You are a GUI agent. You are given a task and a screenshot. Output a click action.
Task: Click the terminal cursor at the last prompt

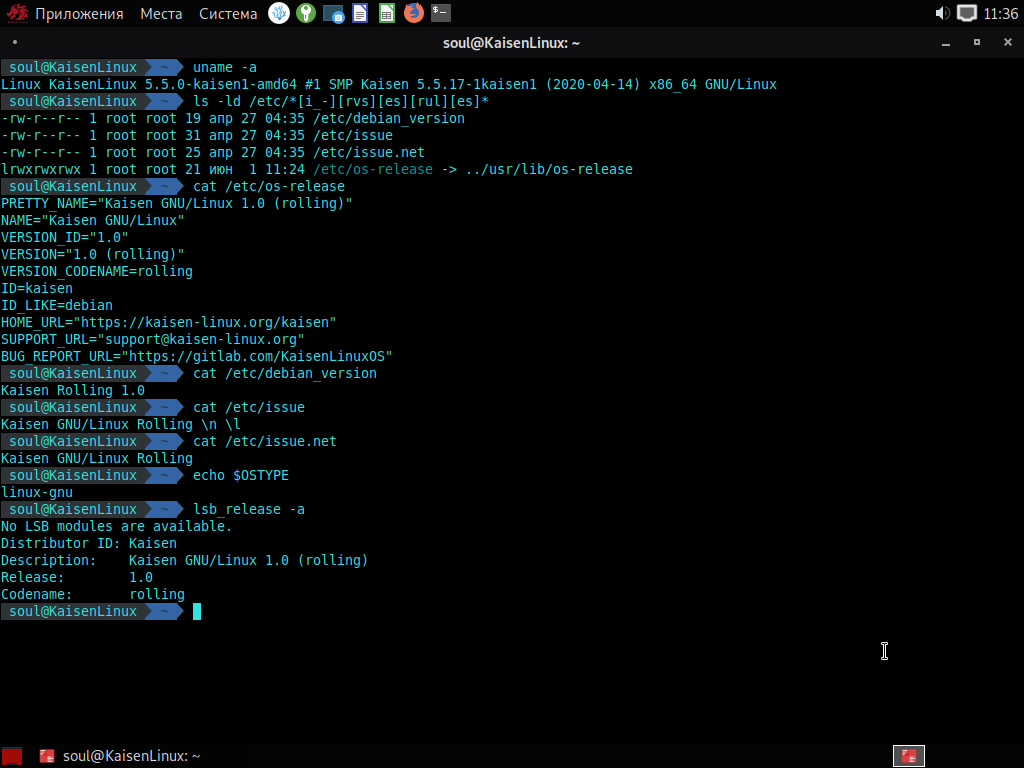point(197,611)
